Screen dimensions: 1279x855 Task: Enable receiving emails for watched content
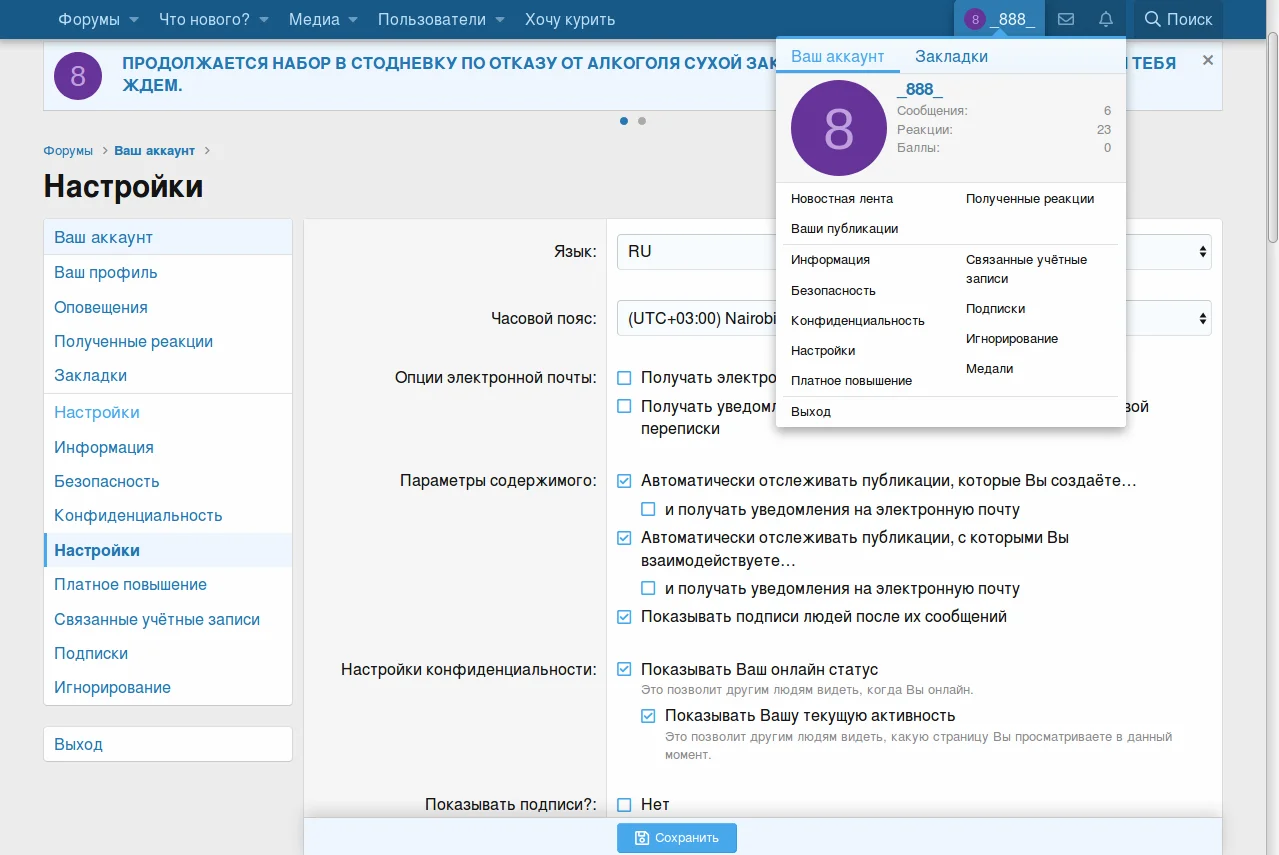pos(648,508)
